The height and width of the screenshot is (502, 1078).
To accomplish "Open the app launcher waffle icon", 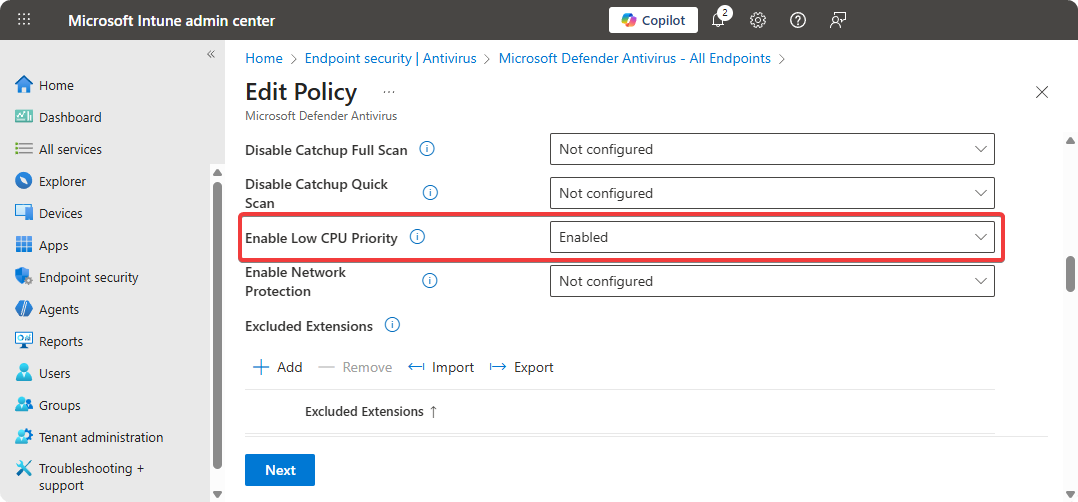I will click(24, 20).
